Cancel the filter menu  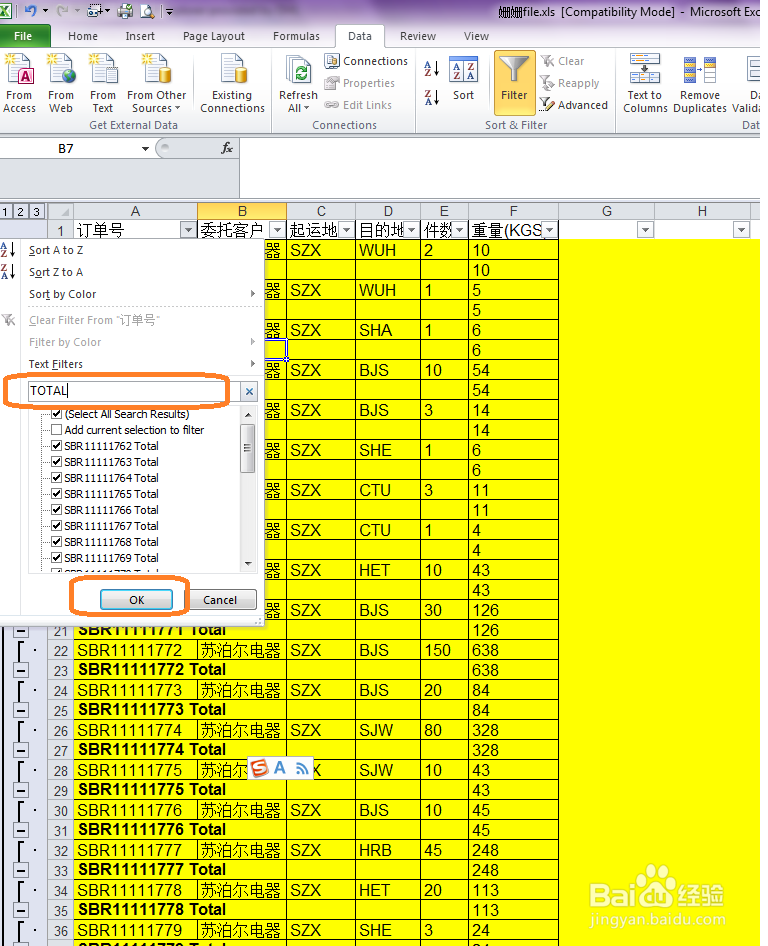click(220, 600)
